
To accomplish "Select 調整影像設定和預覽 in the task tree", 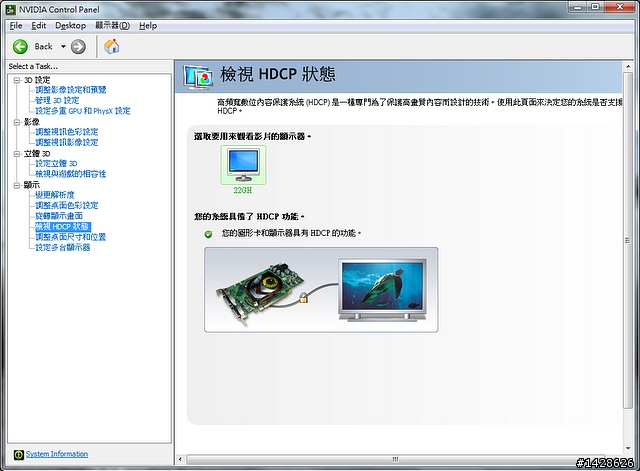I will (x=71, y=90).
